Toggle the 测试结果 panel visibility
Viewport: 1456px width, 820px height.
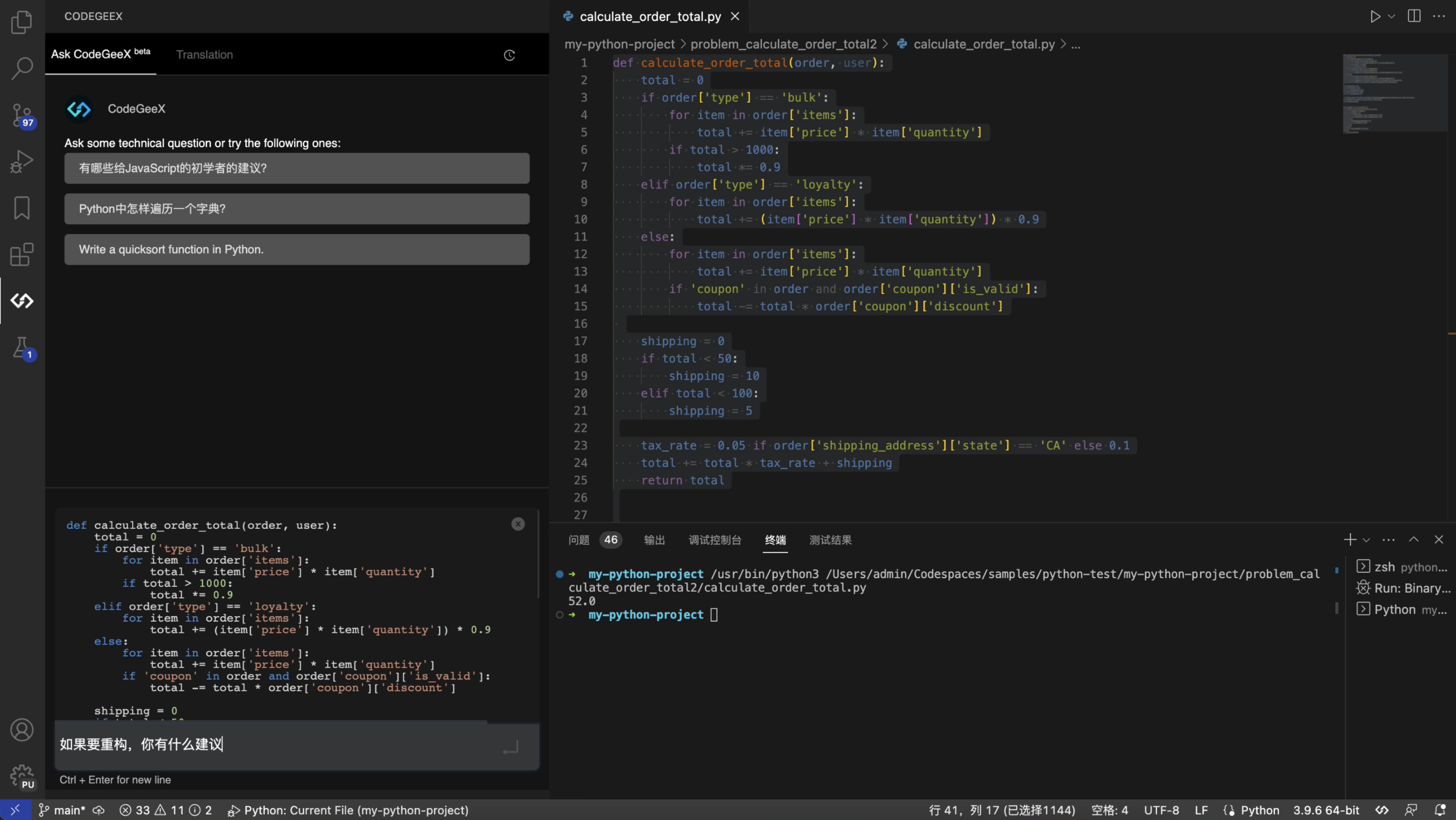[830, 539]
